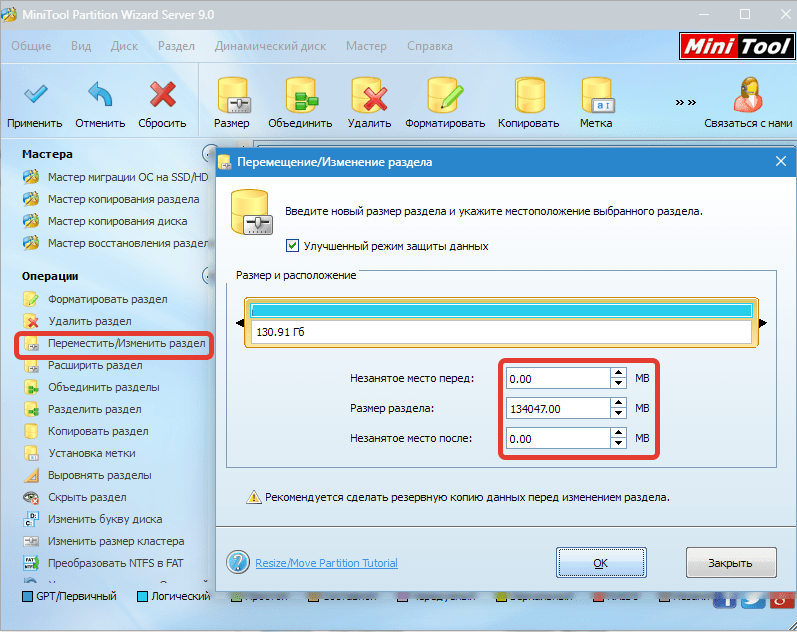797x632 pixels.
Task: Launch Мастер миграции ОС на SSD/HD
Action: (x=116, y=177)
